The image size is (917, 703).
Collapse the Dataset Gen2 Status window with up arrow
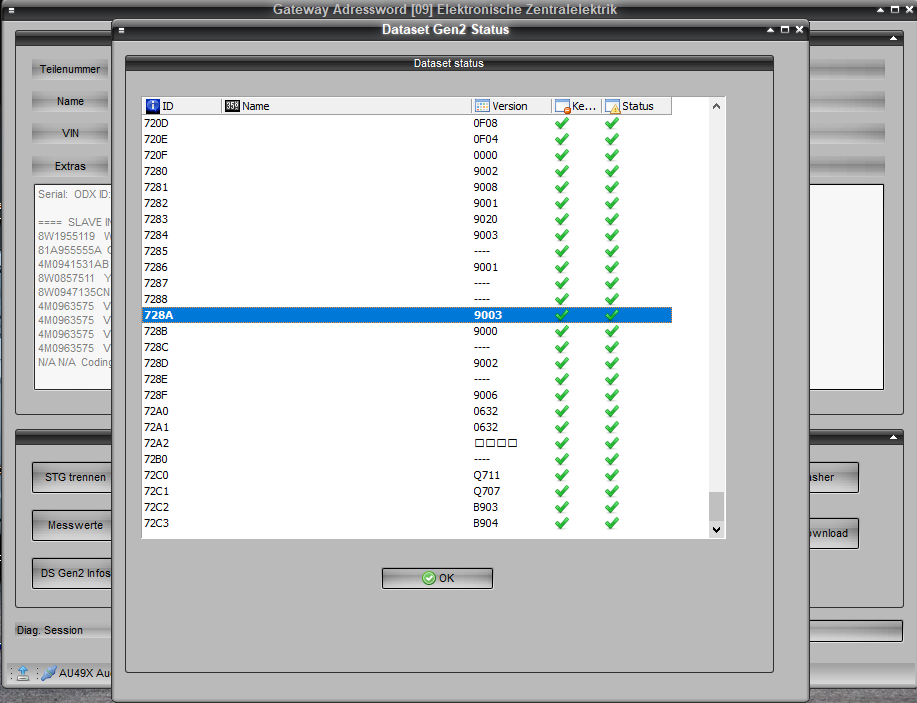[771, 30]
